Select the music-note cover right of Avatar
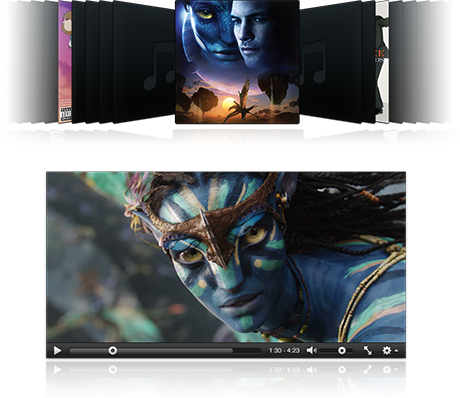Screen dimensions: 460x398 coord(330,62)
